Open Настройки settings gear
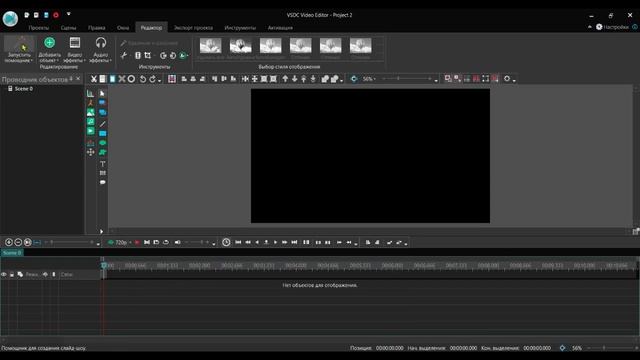The width and height of the screenshot is (640, 360). (x=612, y=27)
